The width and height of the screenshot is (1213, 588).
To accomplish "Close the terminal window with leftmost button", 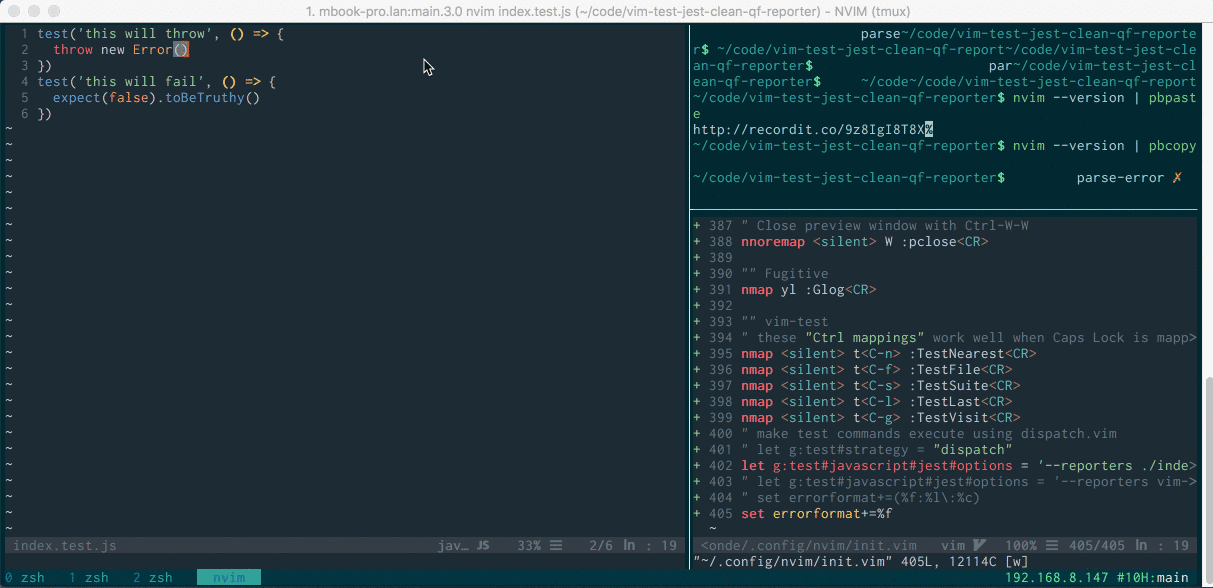I will coord(14,11).
